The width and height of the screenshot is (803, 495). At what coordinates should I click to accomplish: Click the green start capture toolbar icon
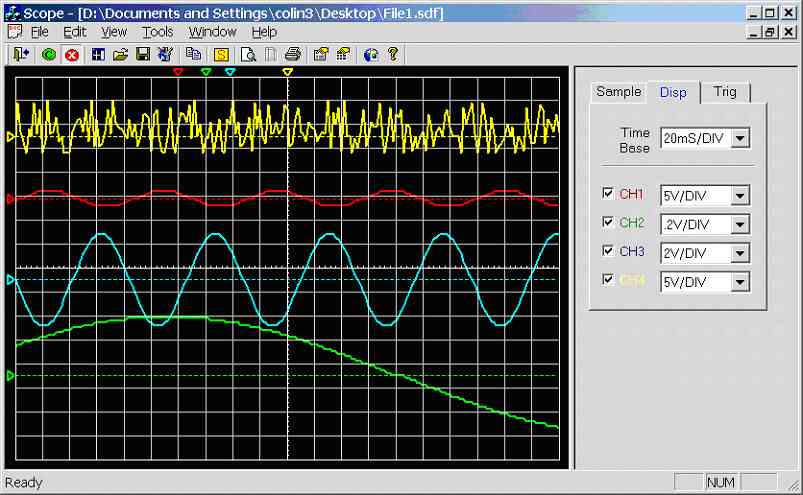[x=49, y=54]
